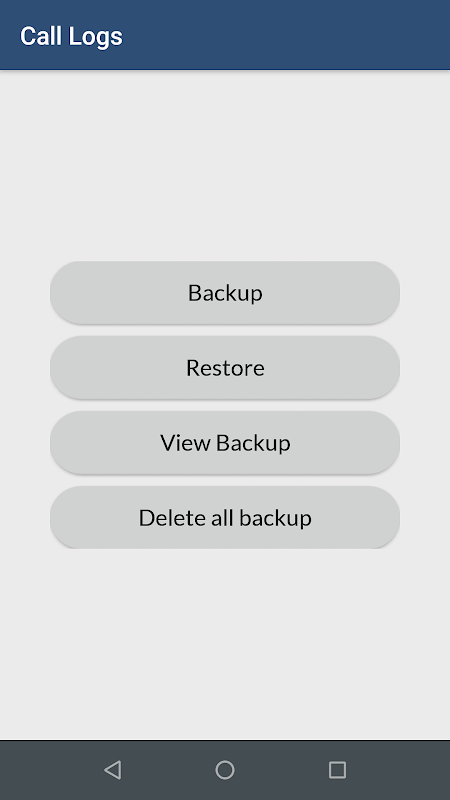Viewport: 450px width, 800px height.
Task: Open recent apps via square icon
Action: (x=337, y=769)
